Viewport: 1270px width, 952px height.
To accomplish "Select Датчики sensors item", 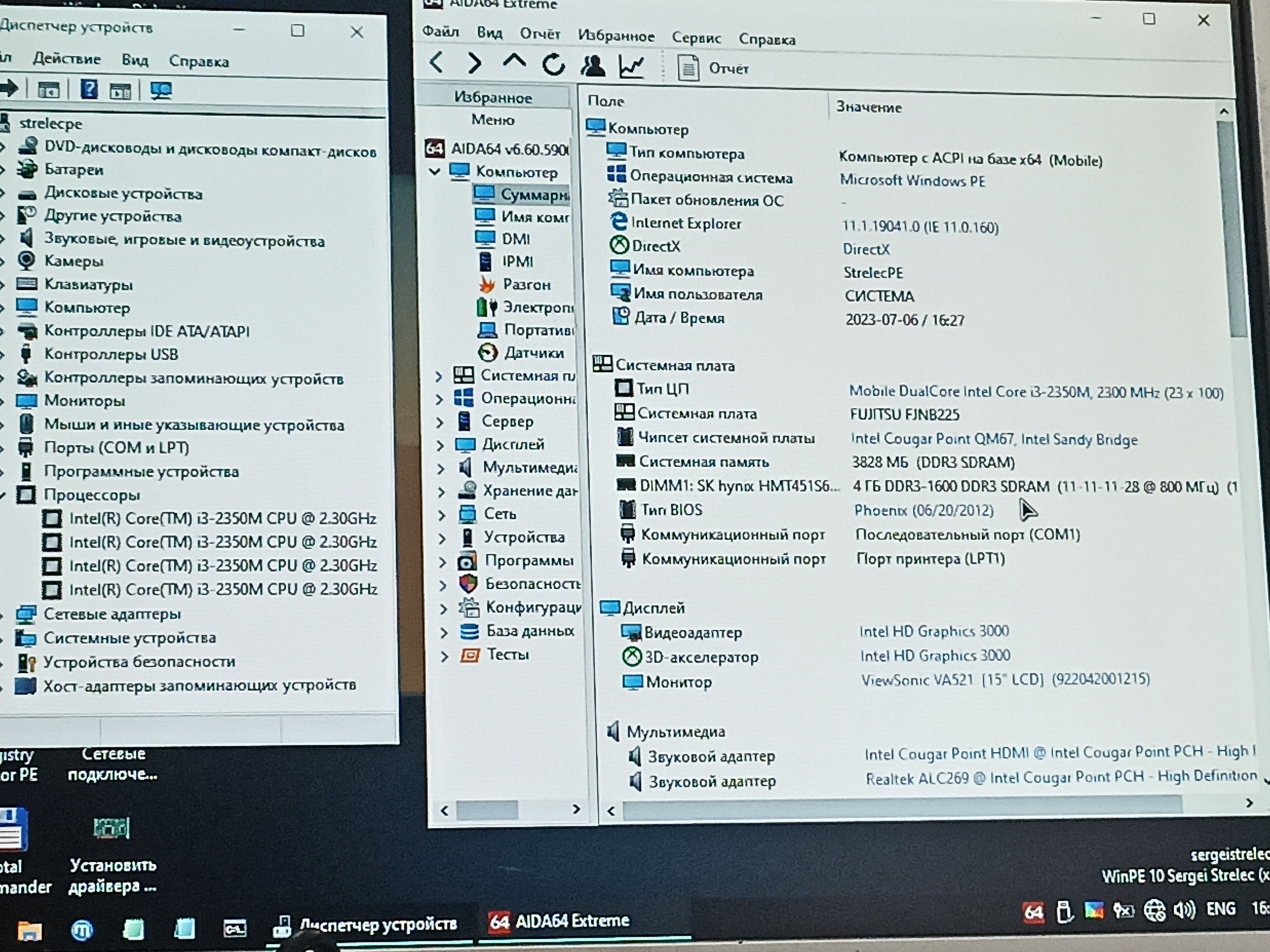I will point(534,353).
